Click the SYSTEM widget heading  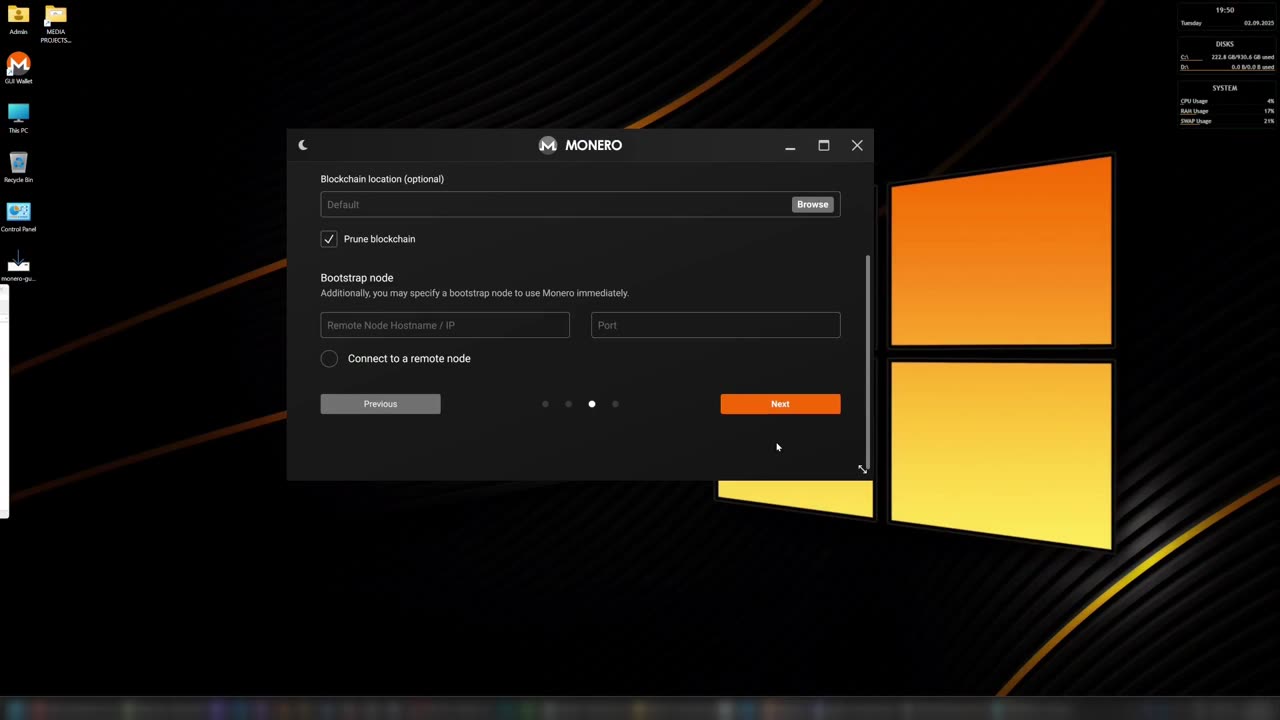(x=1225, y=88)
